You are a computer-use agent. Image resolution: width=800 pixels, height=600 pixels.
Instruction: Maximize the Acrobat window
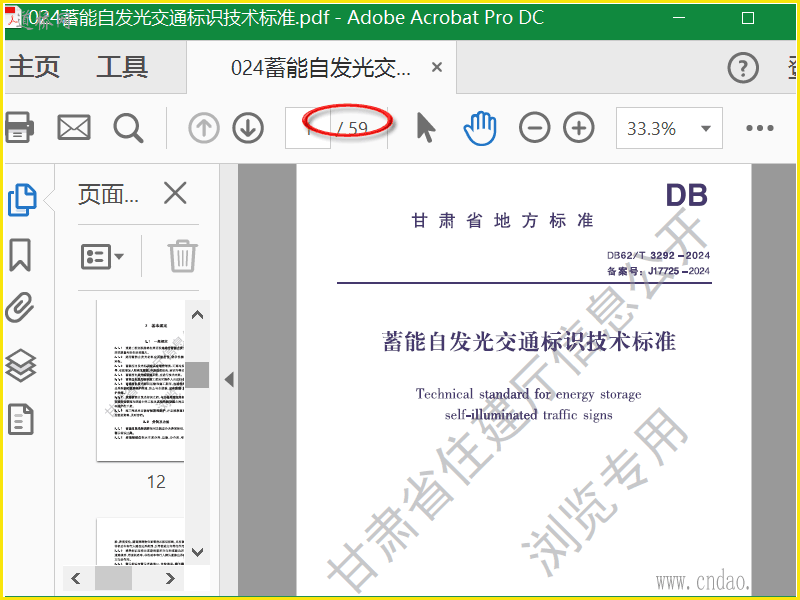[747, 18]
